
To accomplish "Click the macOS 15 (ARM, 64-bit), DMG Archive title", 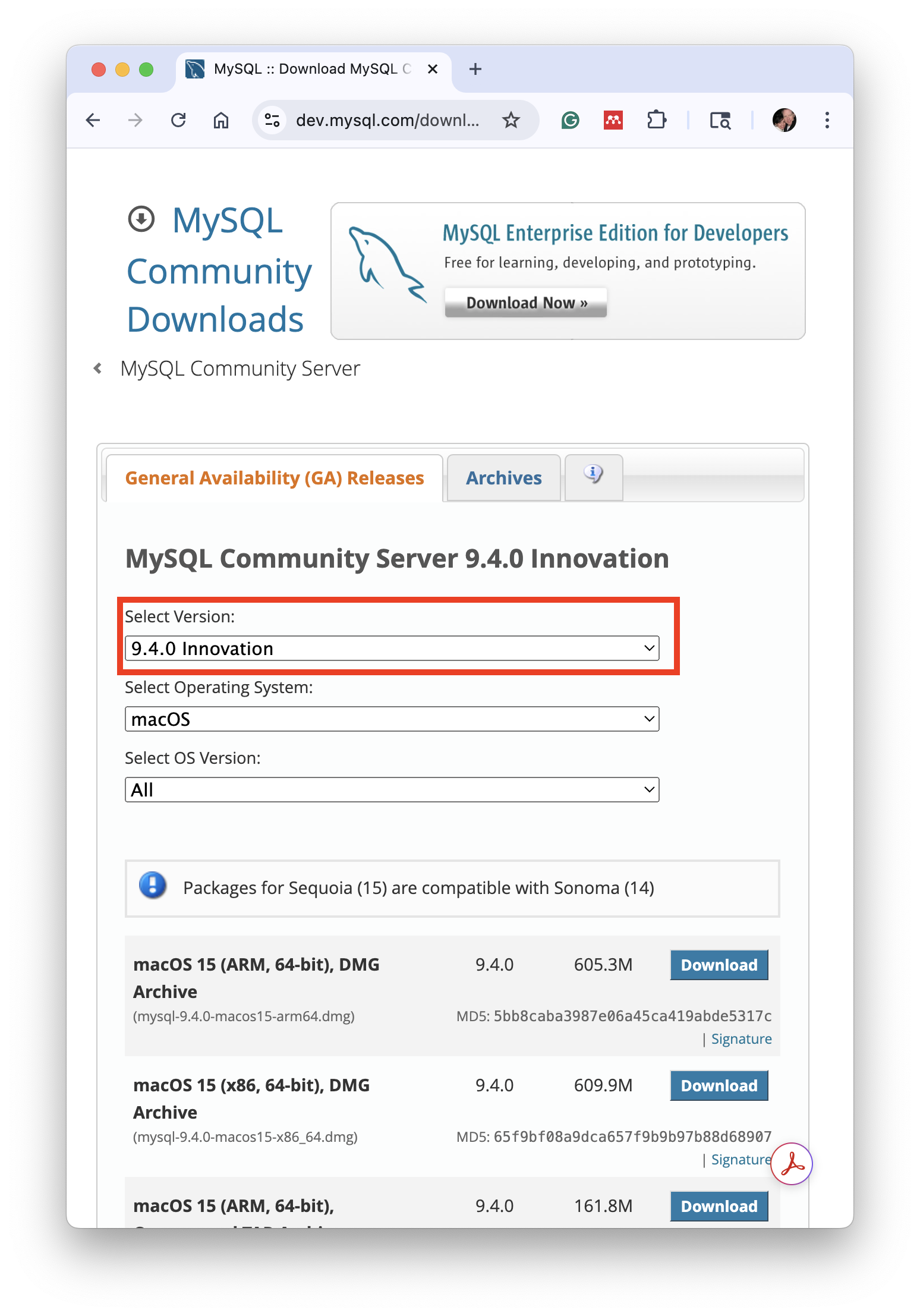I will (x=256, y=978).
